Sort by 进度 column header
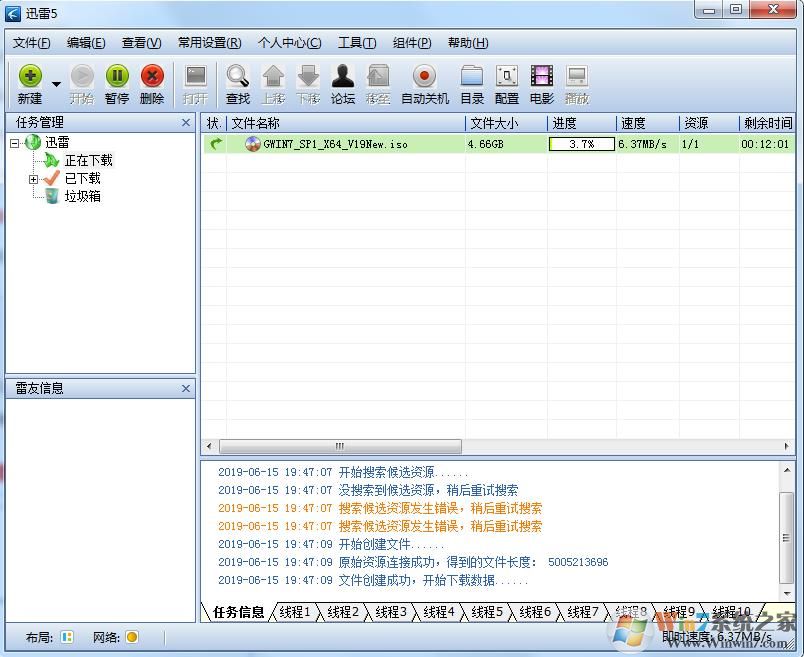This screenshot has width=804, height=657. [x=581, y=123]
